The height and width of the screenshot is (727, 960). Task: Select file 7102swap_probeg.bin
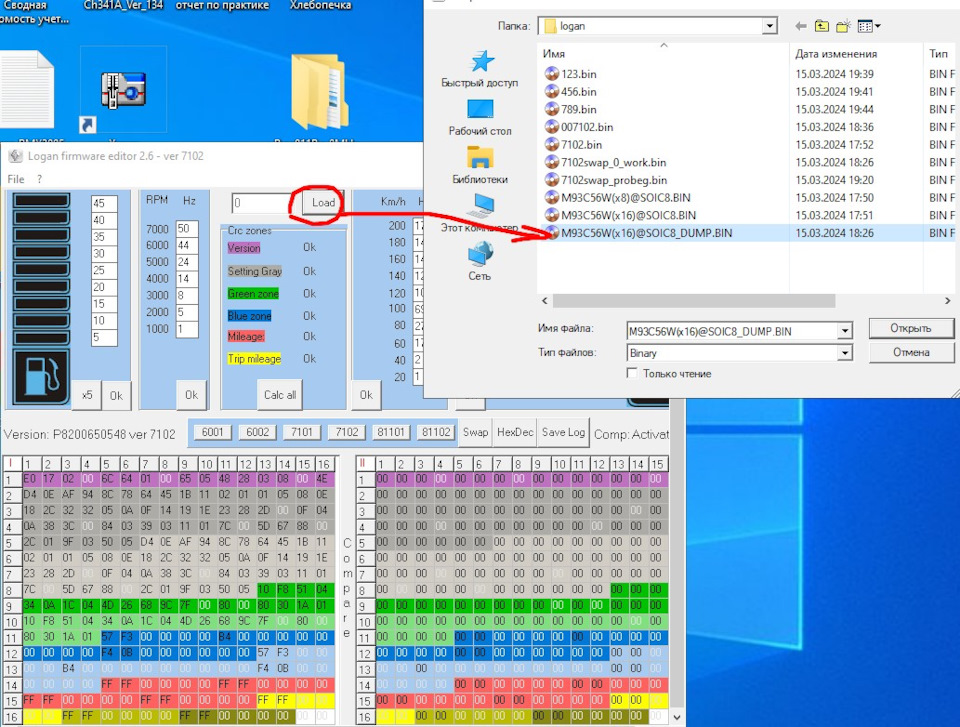tap(613, 181)
